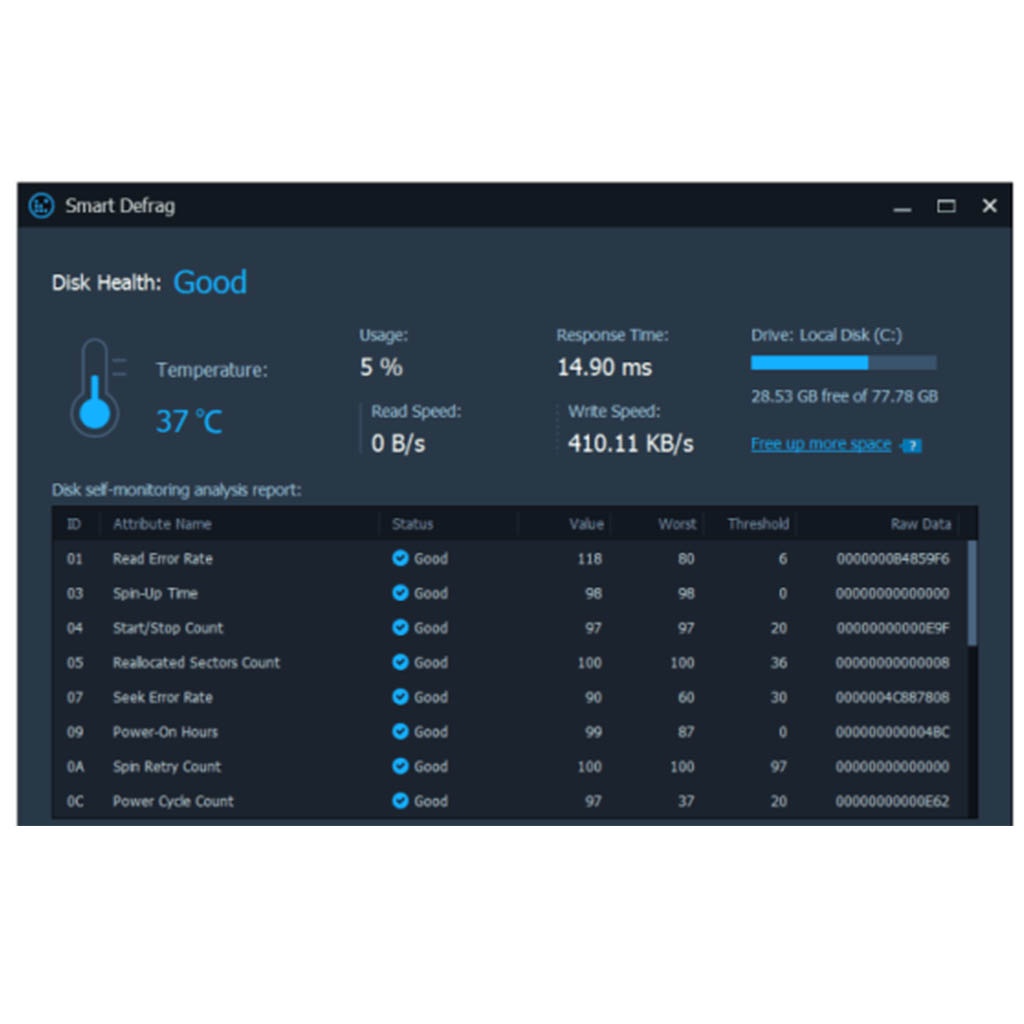Click the Status column header
1024x1024 pixels.
(x=412, y=524)
